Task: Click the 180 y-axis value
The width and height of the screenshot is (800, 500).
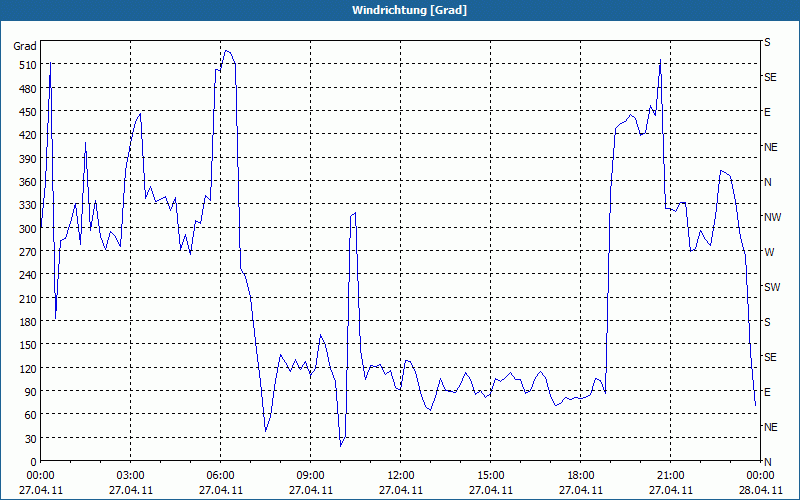Action: pos(28,321)
